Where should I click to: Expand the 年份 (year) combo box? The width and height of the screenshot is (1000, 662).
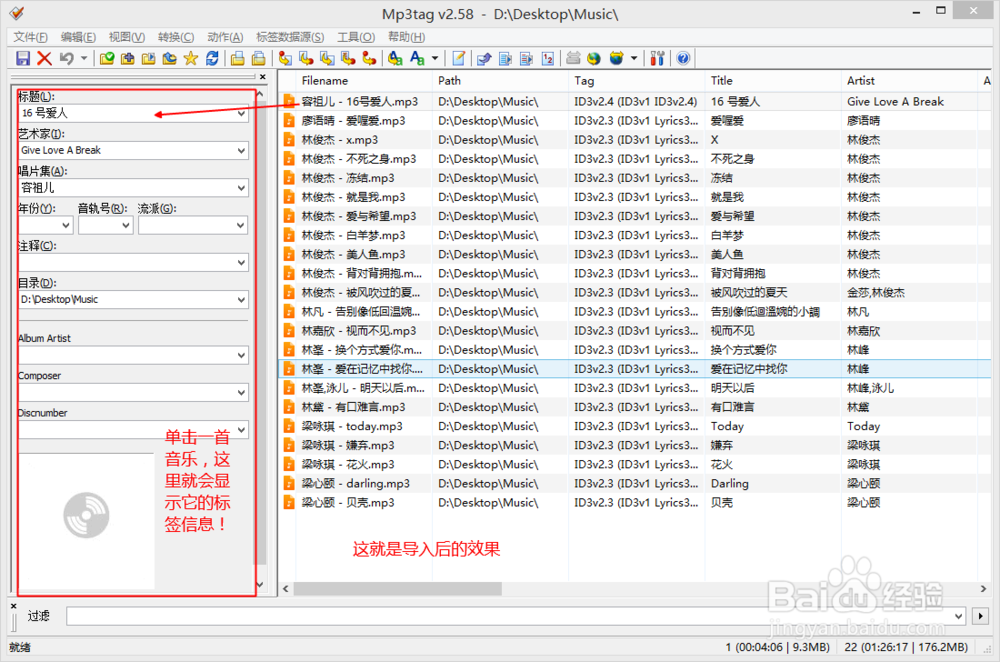click(x=66, y=225)
